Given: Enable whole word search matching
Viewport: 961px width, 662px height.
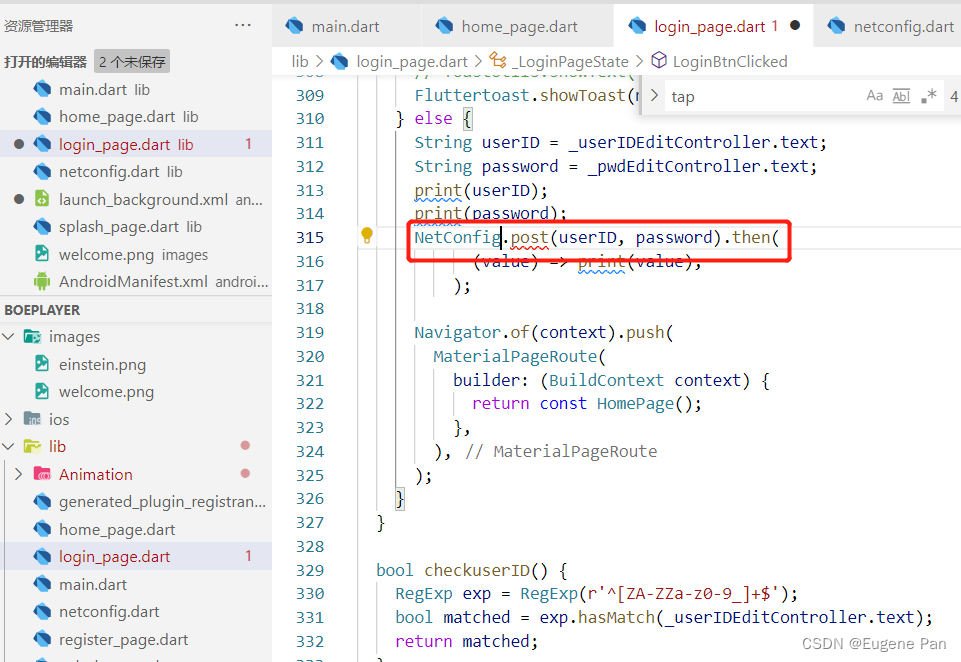Looking at the screenshot, I should click(x=901, y=95).
